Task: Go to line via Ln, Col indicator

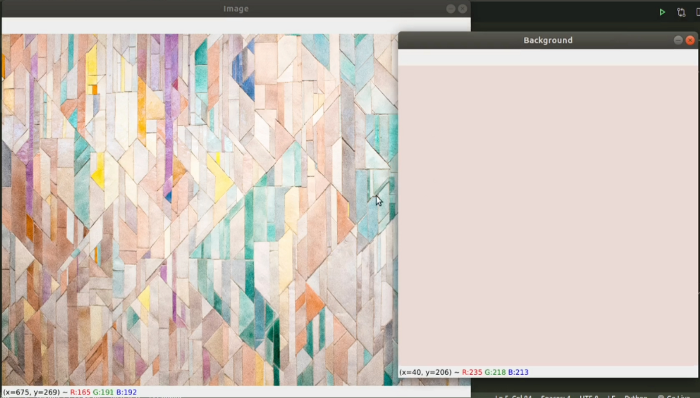Action: click(513, 396)
